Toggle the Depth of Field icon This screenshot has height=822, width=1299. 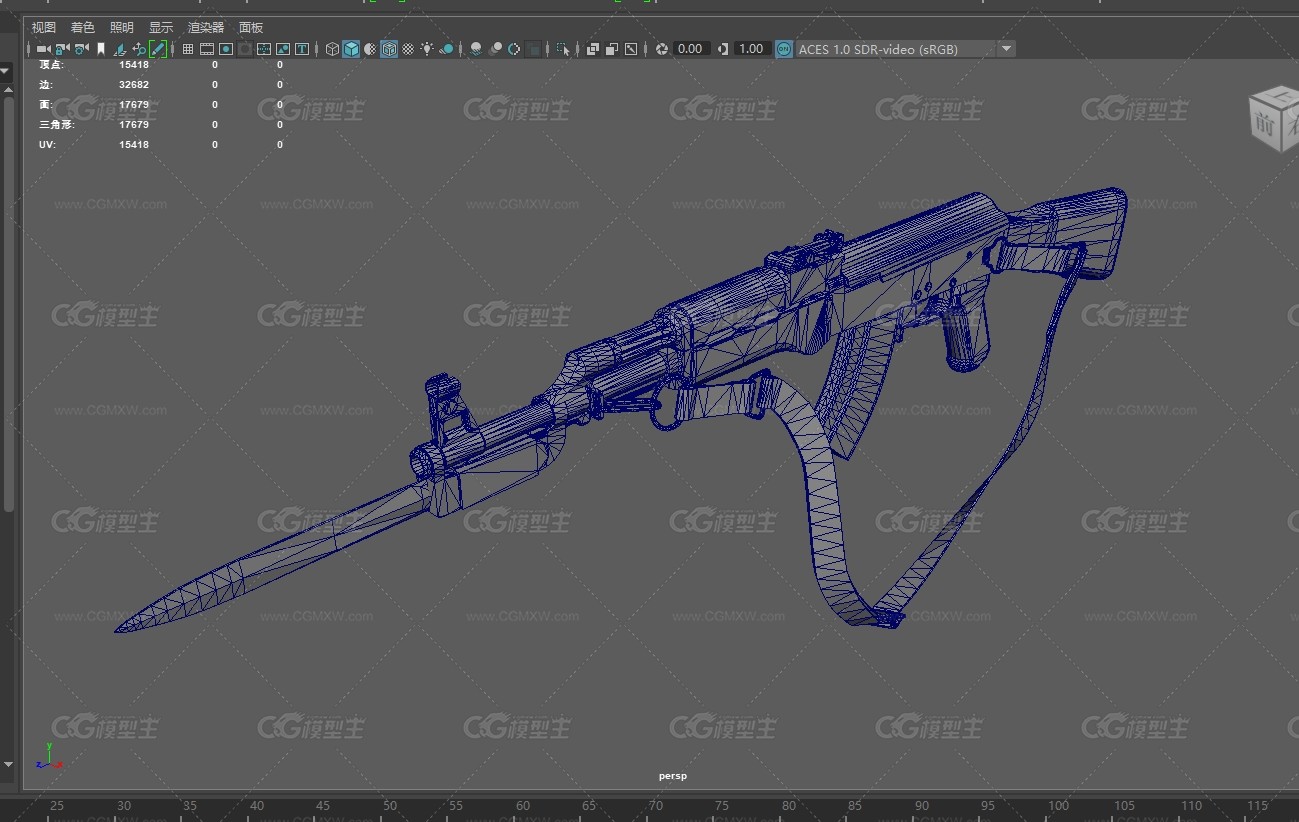coord(533,48)
